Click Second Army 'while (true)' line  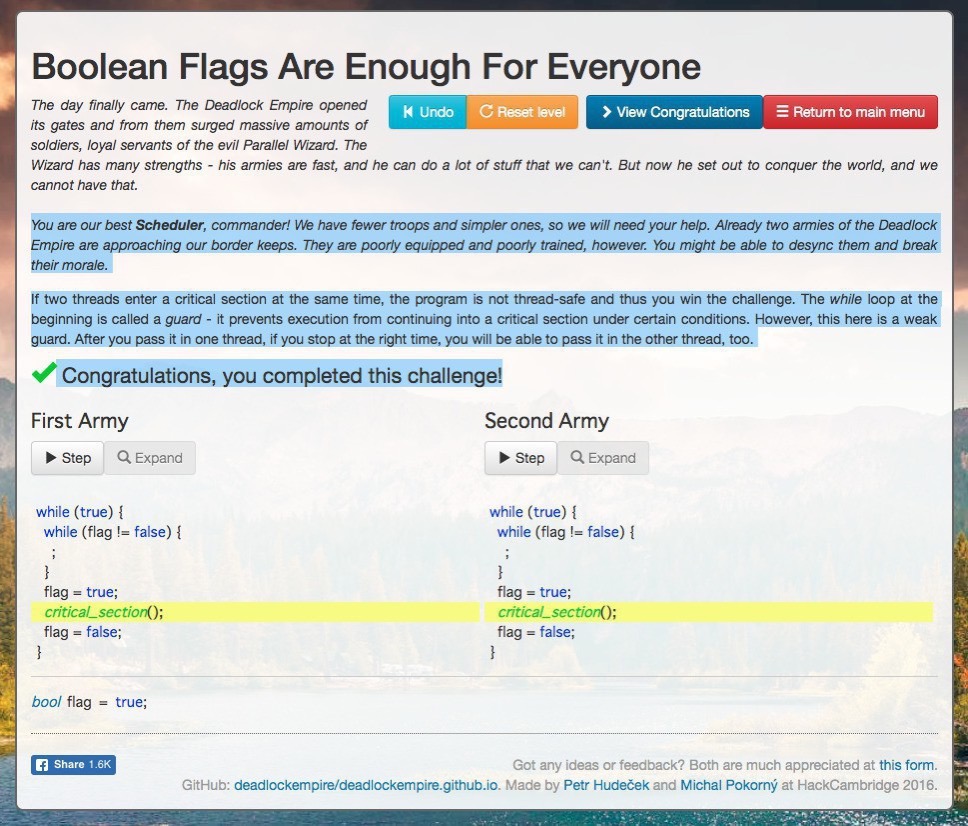533,512
